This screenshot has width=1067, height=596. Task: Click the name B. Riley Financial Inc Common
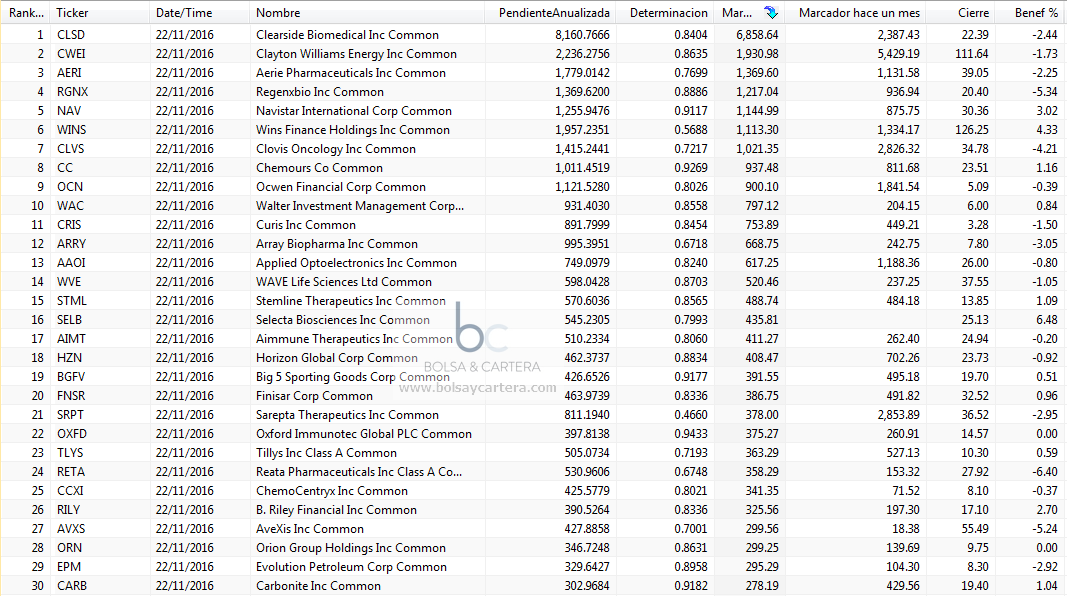336,511
